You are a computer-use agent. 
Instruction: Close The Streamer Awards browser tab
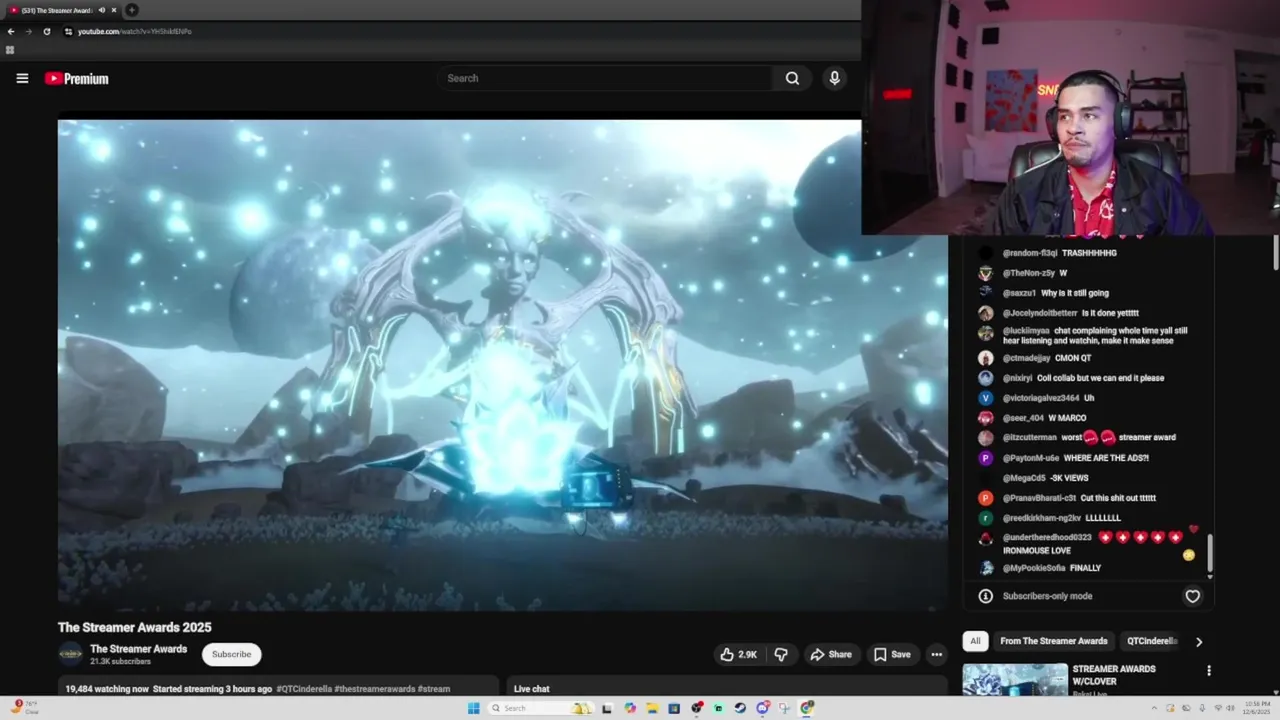[x=114, y=10]
